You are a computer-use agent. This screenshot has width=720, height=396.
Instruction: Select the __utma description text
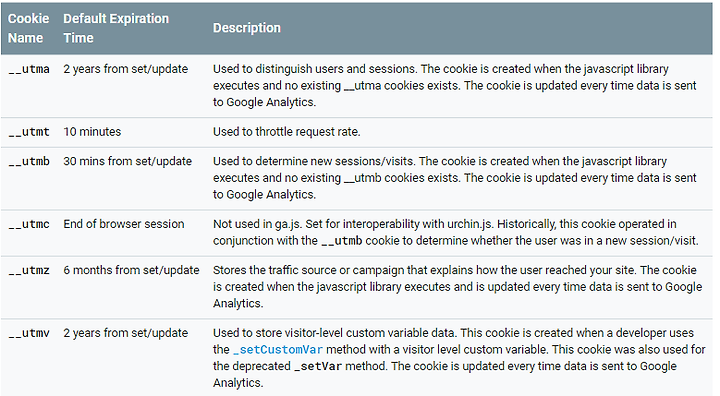pyautogui.click(x=455, y=85)
